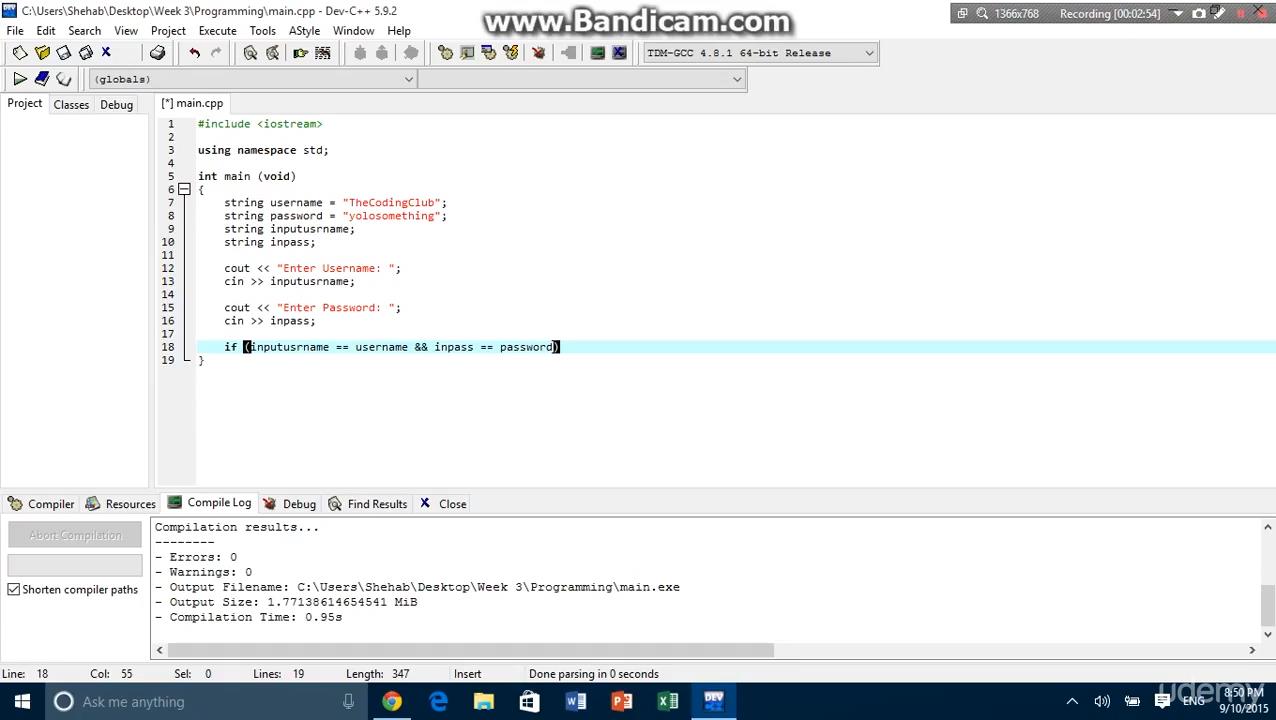Click the Goto line toolbar icon
The width and height of the screenshot is (1276, 720).
pos(322,53)
